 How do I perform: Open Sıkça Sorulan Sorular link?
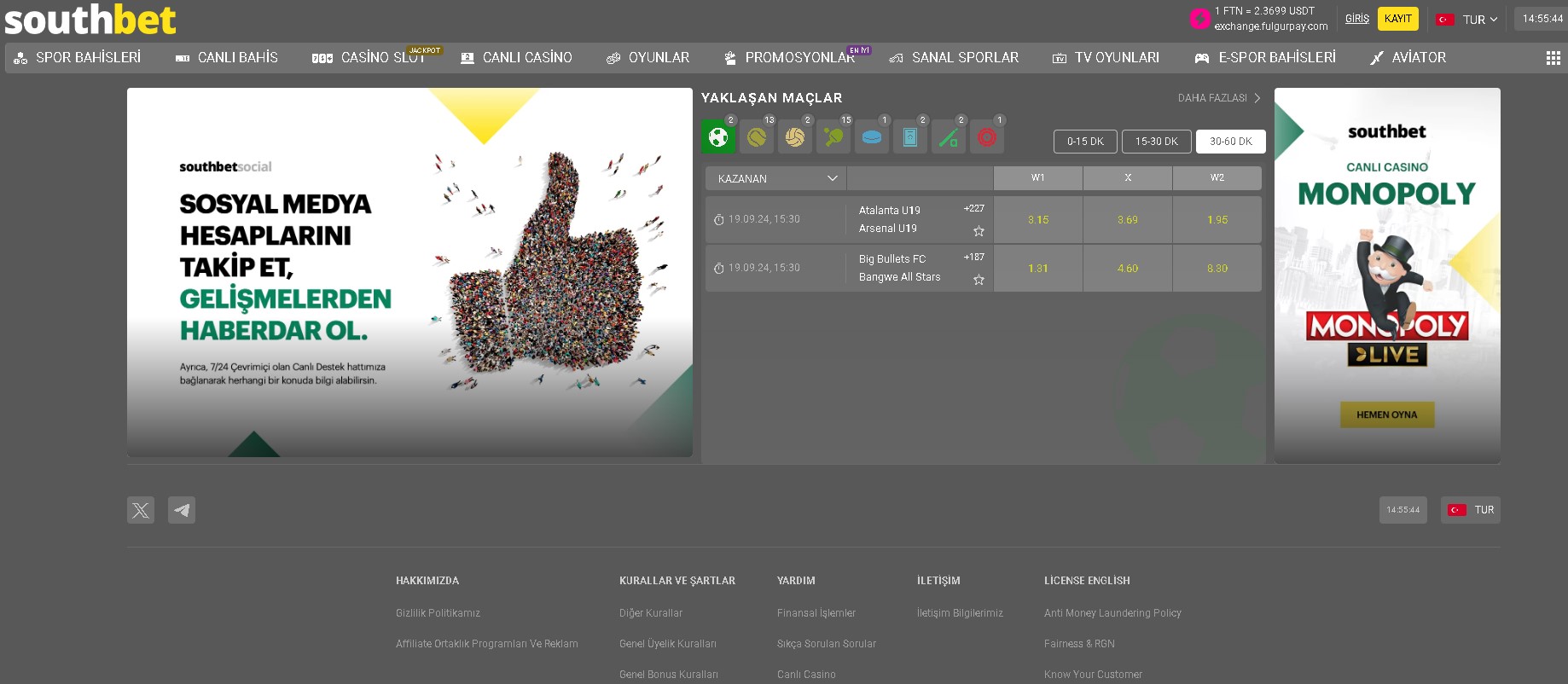pyautogui.click(x=827, y=644)
